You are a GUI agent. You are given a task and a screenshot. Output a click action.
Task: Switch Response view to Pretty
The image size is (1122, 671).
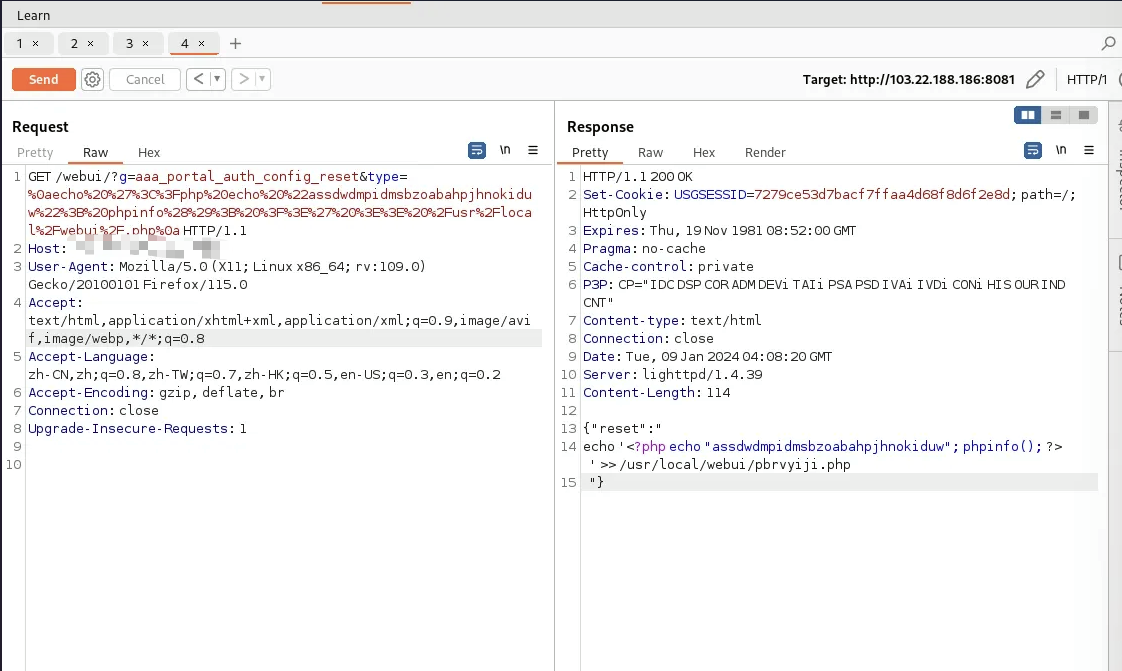pos(590,152)
